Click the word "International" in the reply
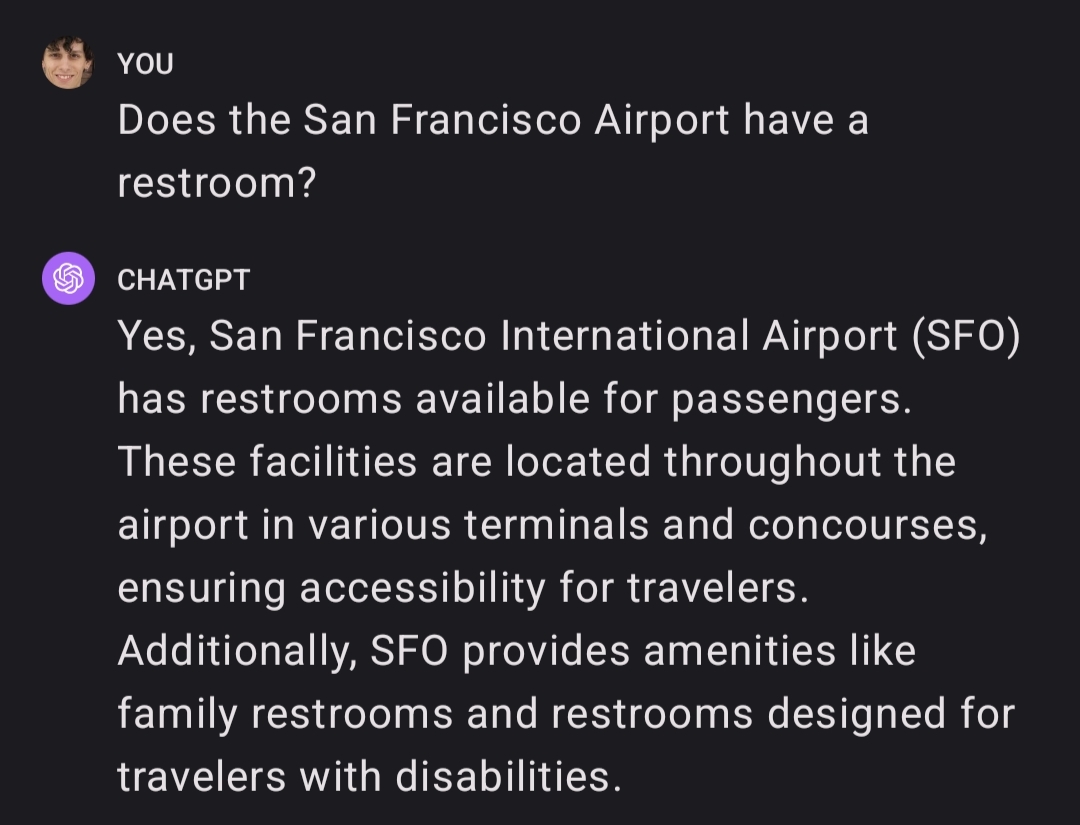Viewport: 1080px width, 825px height. 625,336
